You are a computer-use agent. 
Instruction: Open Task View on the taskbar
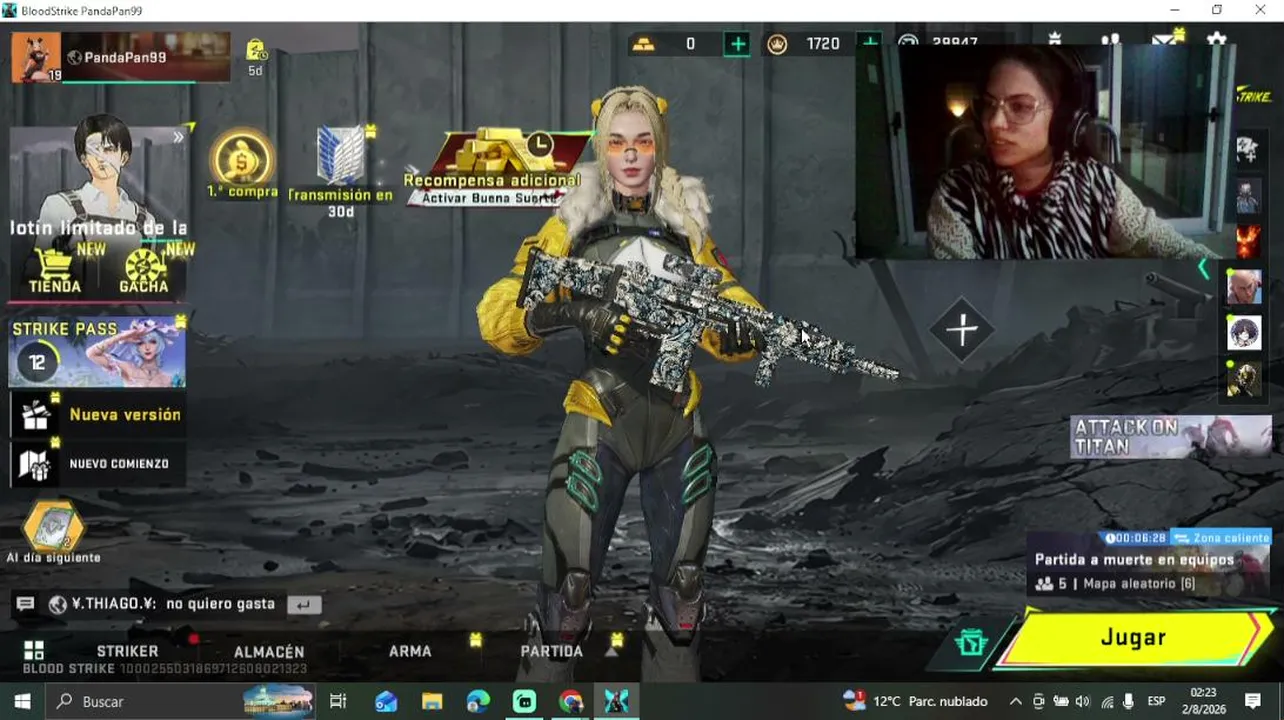click(338, 701)
